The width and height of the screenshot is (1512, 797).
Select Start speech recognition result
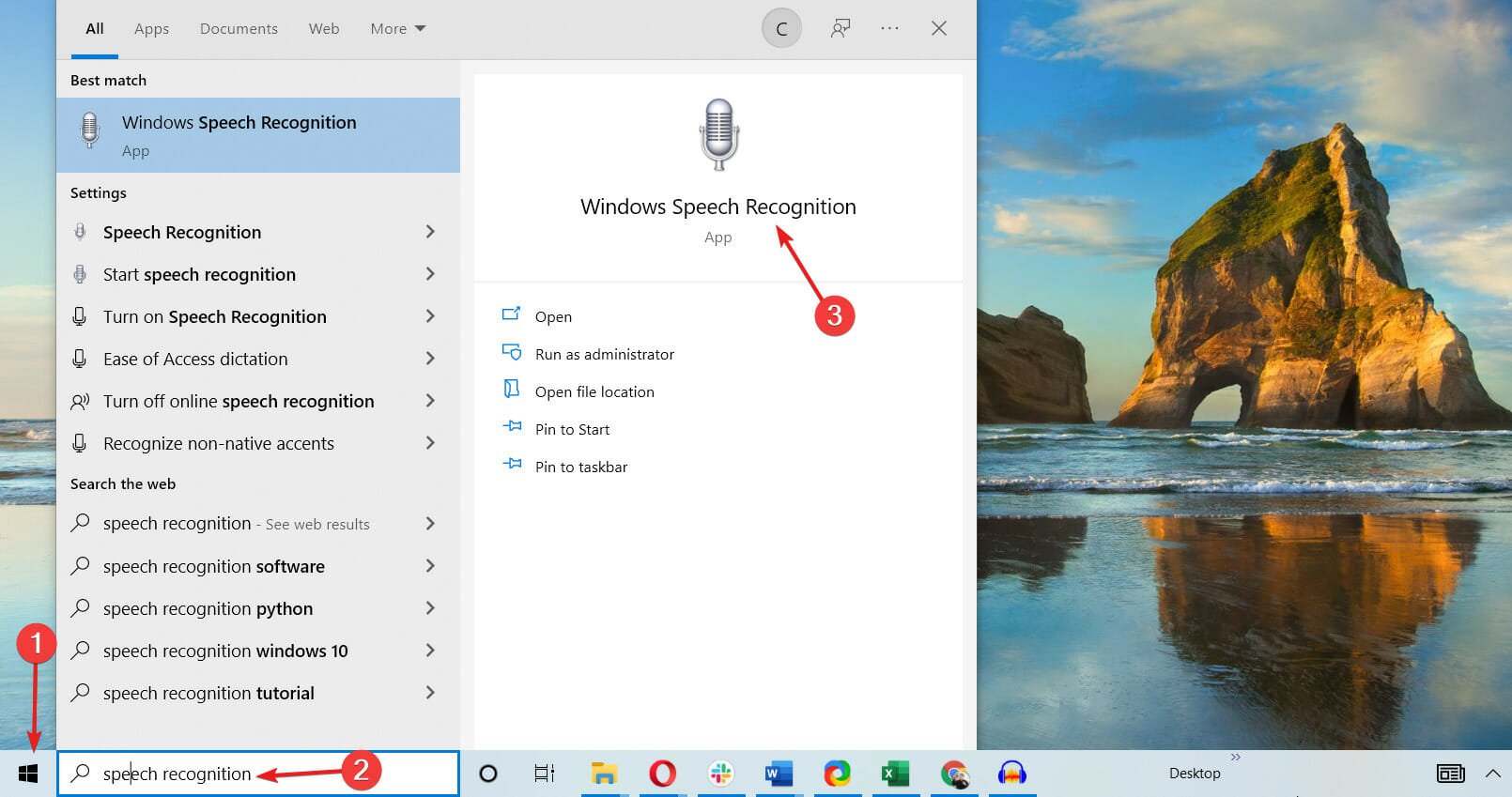click(x=258, y=274)
